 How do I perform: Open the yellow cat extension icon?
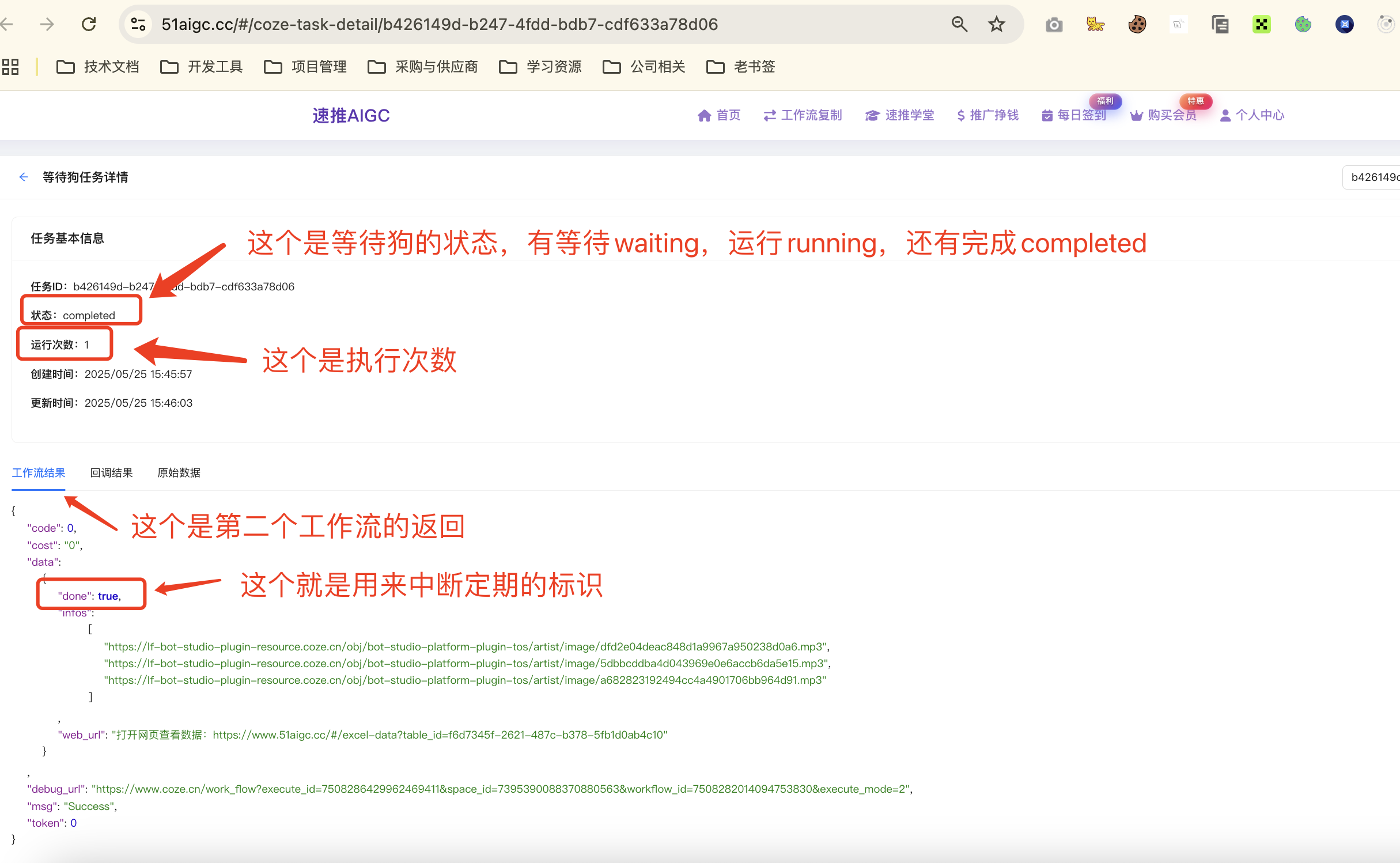point(1095,24)
